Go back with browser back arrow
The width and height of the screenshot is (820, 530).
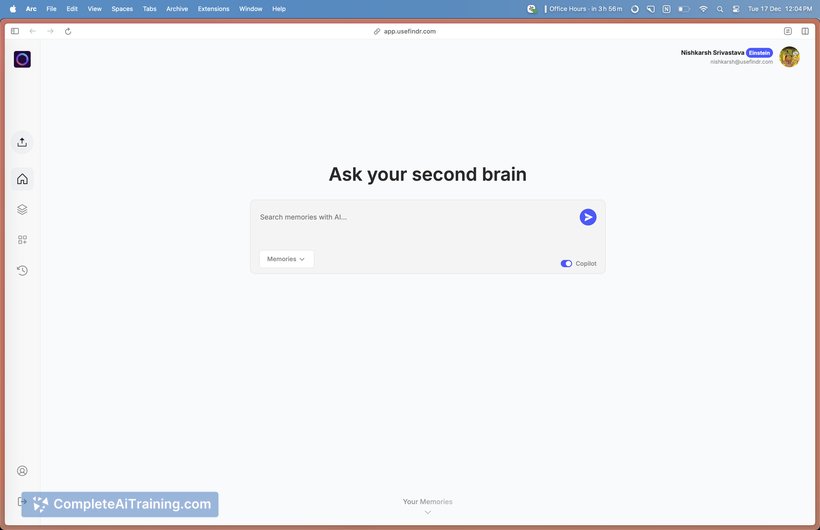[x=32, y=31]
